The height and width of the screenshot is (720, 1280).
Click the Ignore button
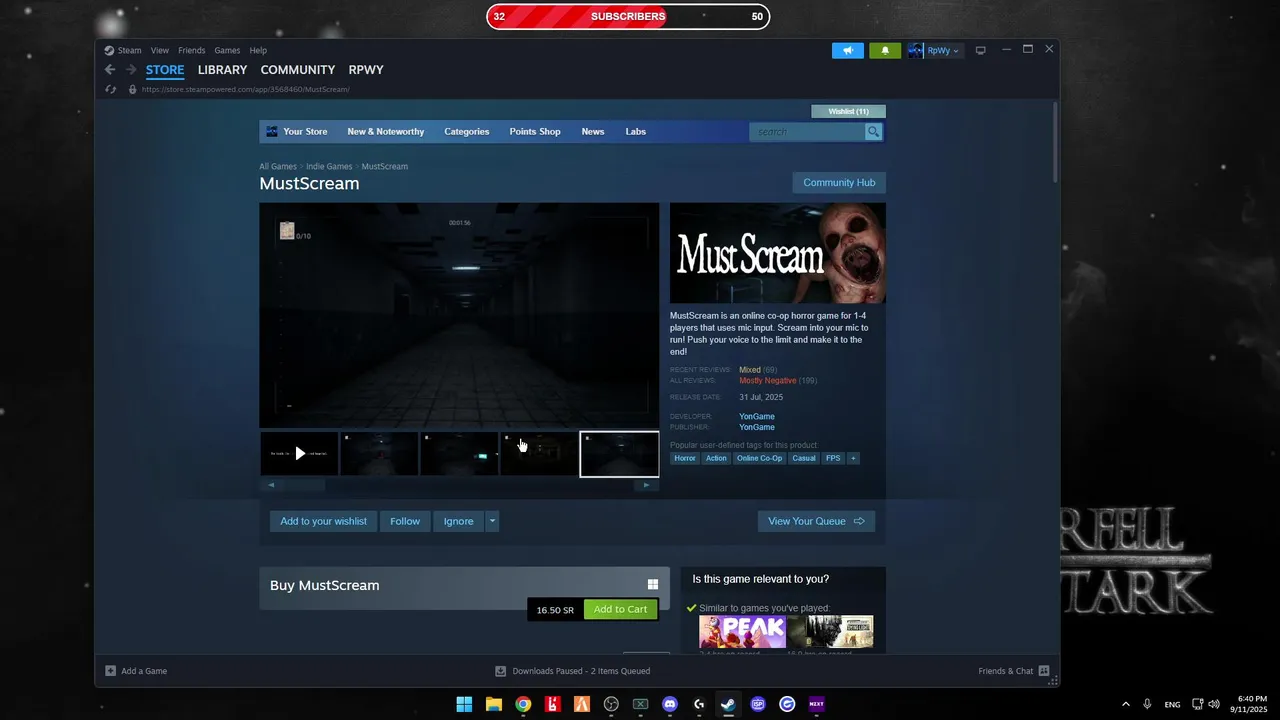click(459, 521)
